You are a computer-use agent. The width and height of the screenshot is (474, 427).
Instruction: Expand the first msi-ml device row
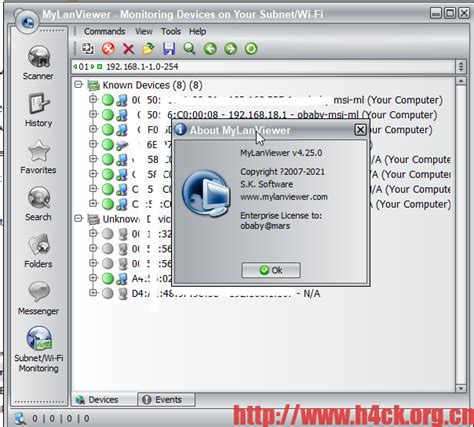pos(93,99)
